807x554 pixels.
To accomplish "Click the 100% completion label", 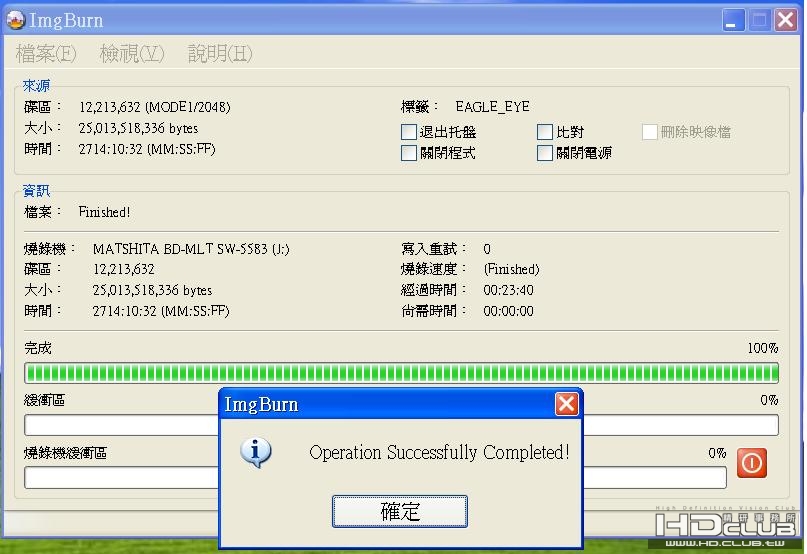I will (763, 348).
